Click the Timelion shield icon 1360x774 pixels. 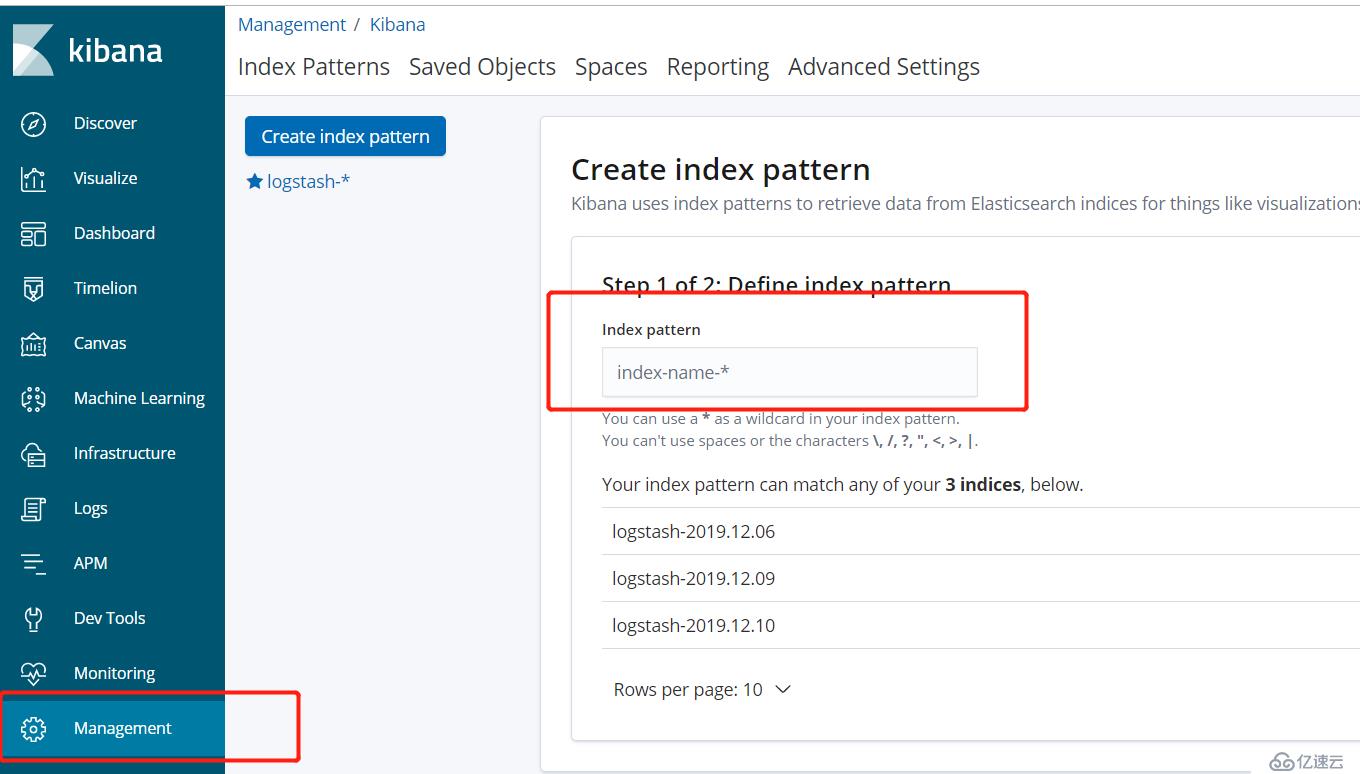[x=33, y=289]
